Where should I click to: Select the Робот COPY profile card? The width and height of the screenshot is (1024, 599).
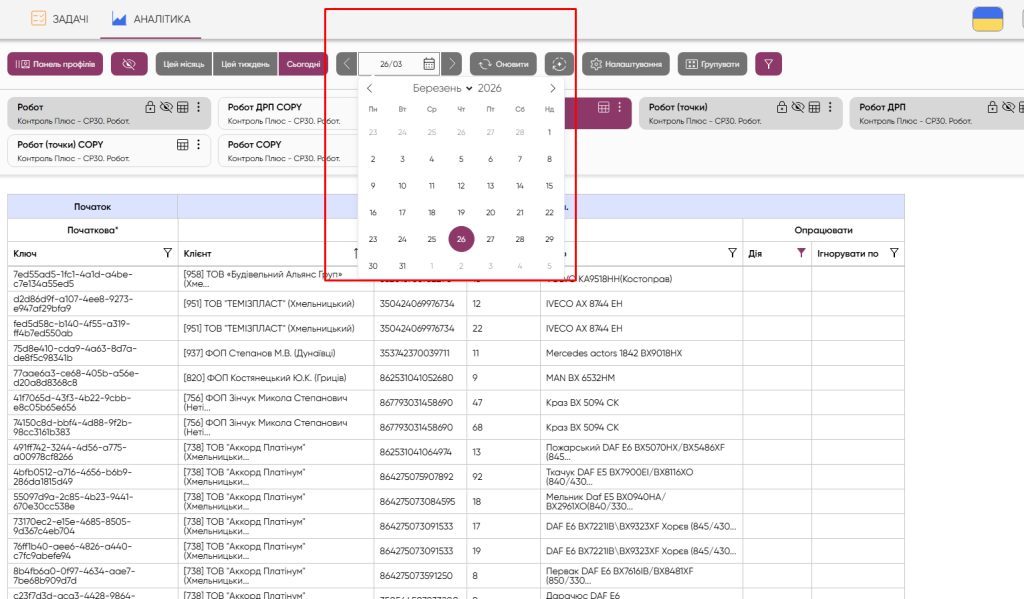pos(287,150)
